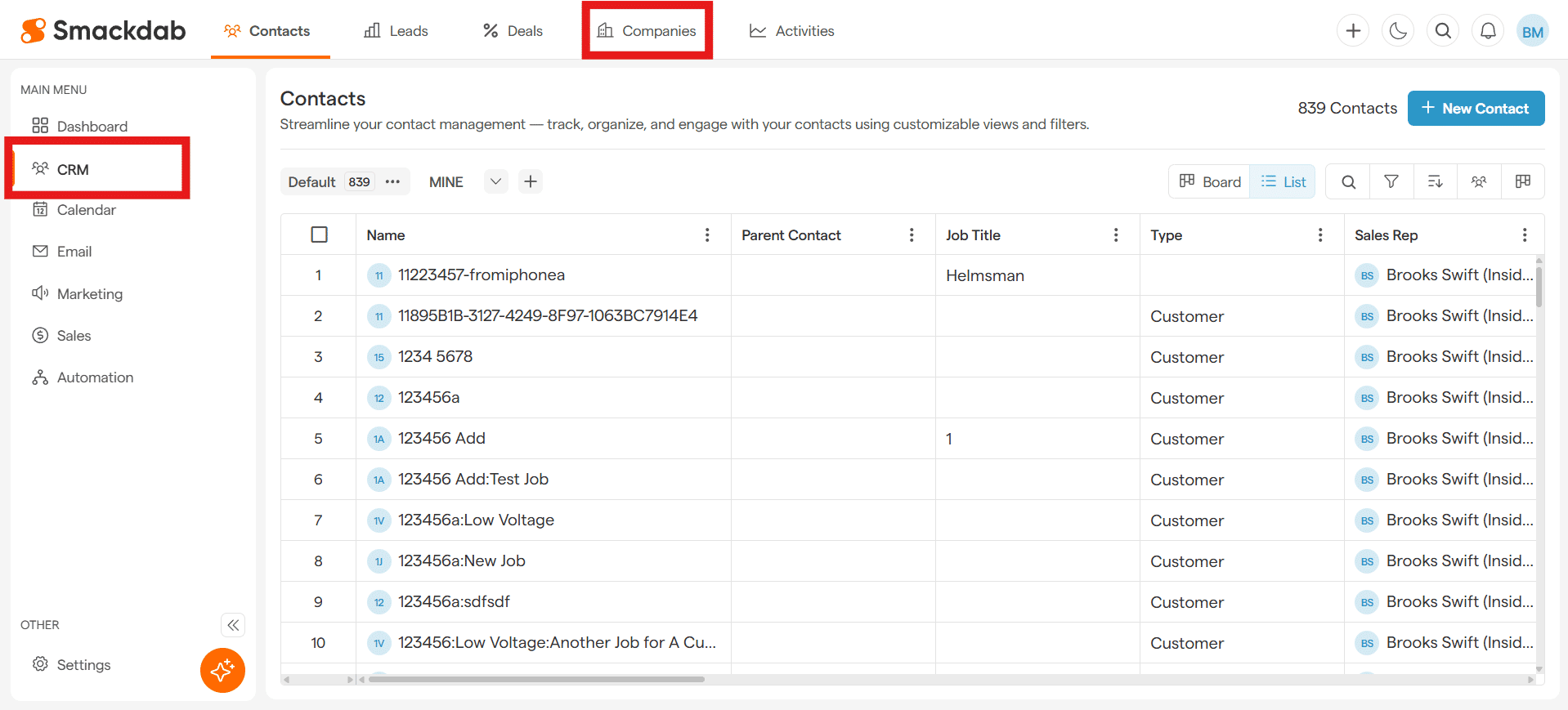Open Settings in the sidebar
1568x710 pixels.
pos(83,665)
